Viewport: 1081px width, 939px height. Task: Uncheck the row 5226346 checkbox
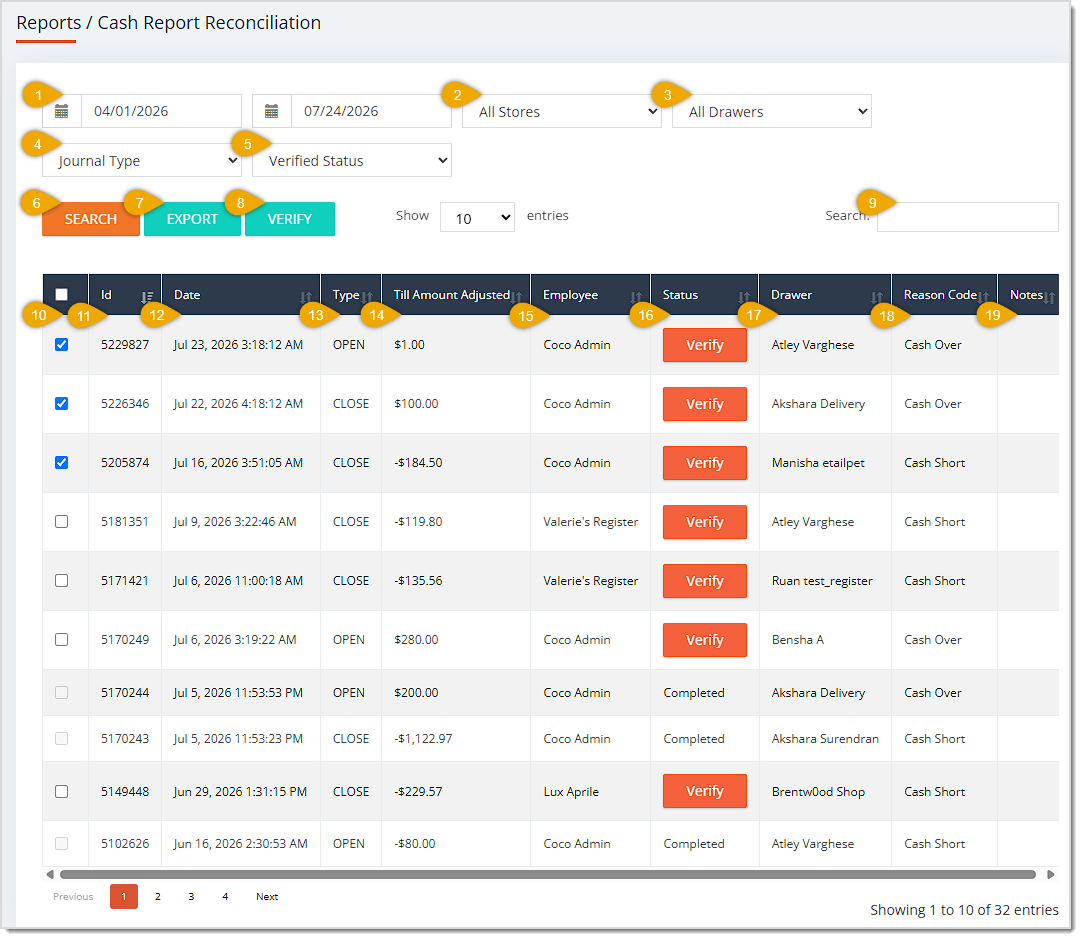tap(61, 403)
